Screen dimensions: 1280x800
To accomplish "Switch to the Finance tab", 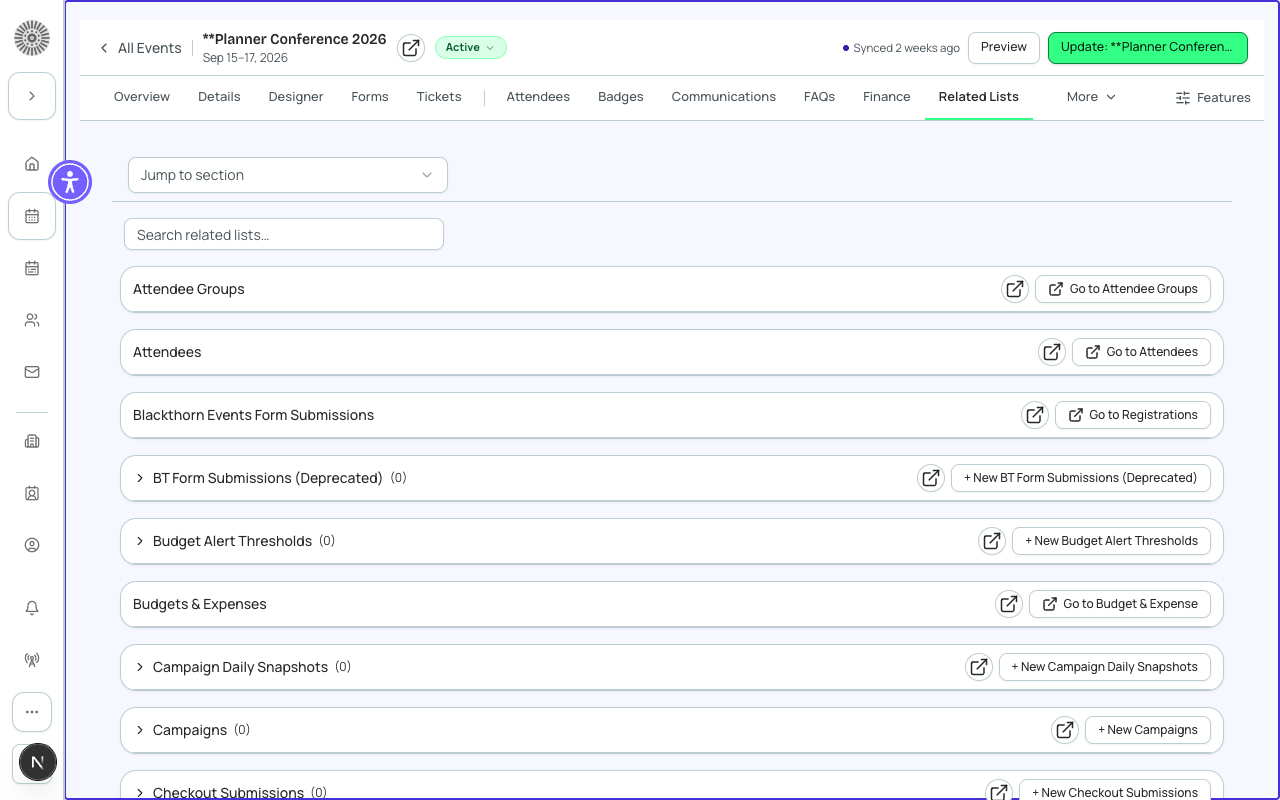I will (887, 97).
